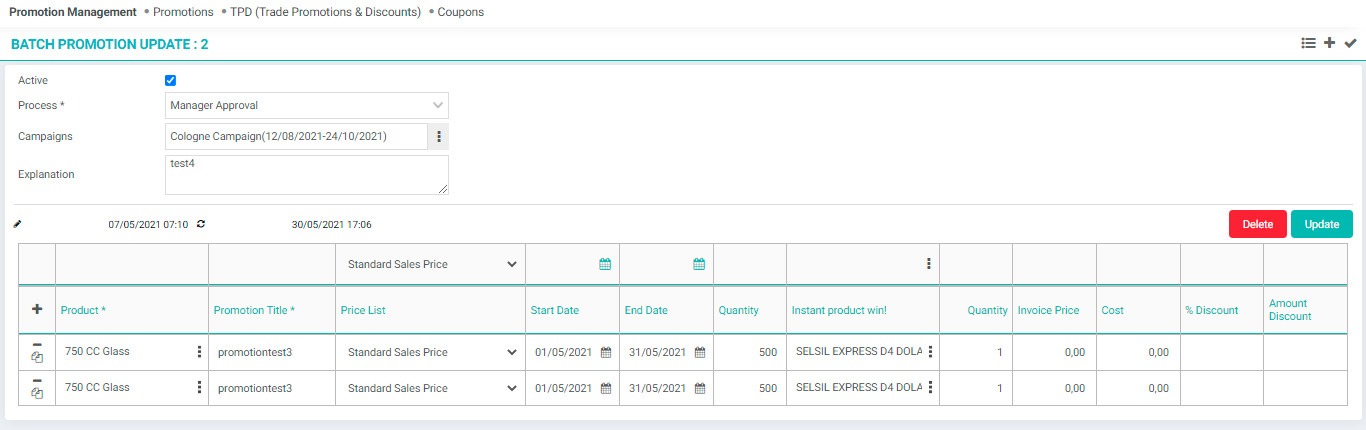Open Coupons breadcrumb
Image resolution: width=1366 pixels, height=430 pixels.
coord(461,12)
